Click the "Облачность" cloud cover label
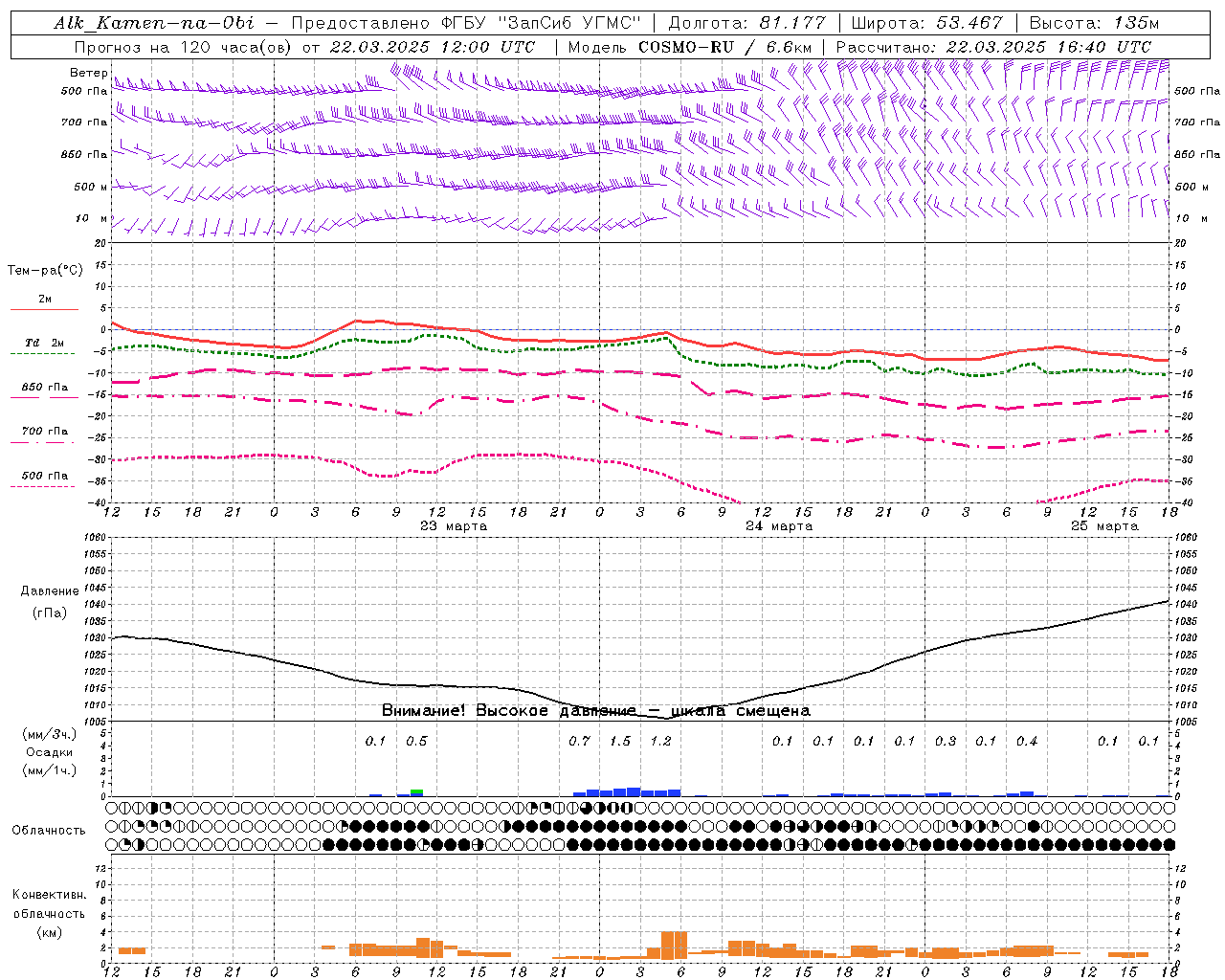Viewport: 1225px width, 980px height. [49, 831]
